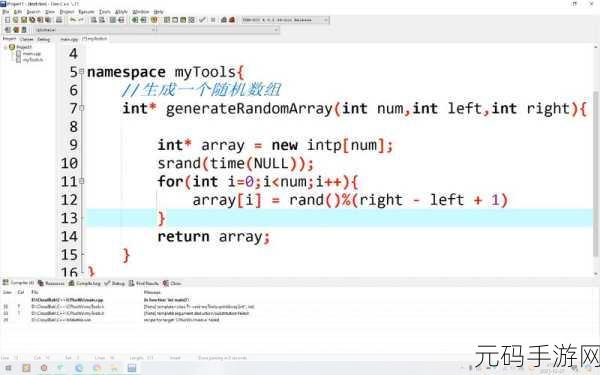Switch to the Classes side panel tab

coord(27,39)
